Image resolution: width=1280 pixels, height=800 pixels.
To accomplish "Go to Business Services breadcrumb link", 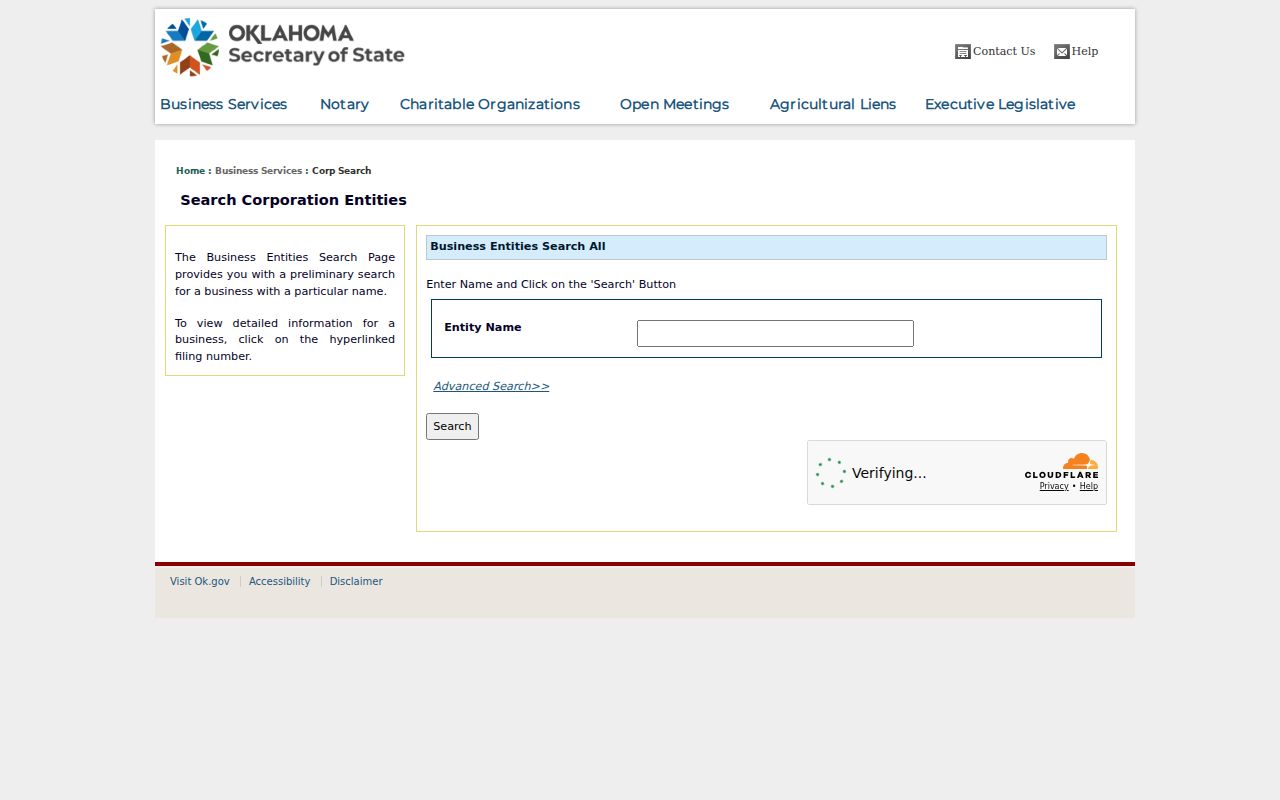I will tap(258, 171).
